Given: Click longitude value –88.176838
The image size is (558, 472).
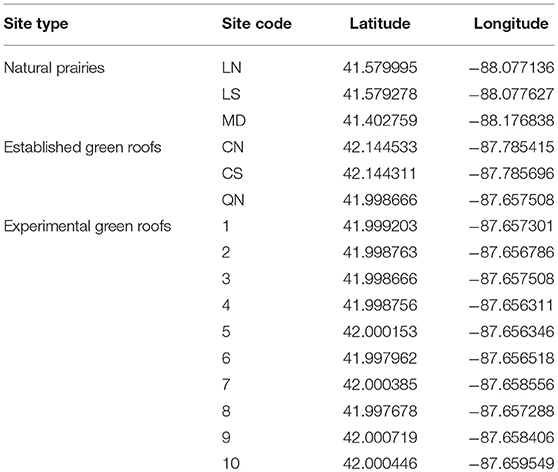Looking at the screenshot, I should 511,120.
